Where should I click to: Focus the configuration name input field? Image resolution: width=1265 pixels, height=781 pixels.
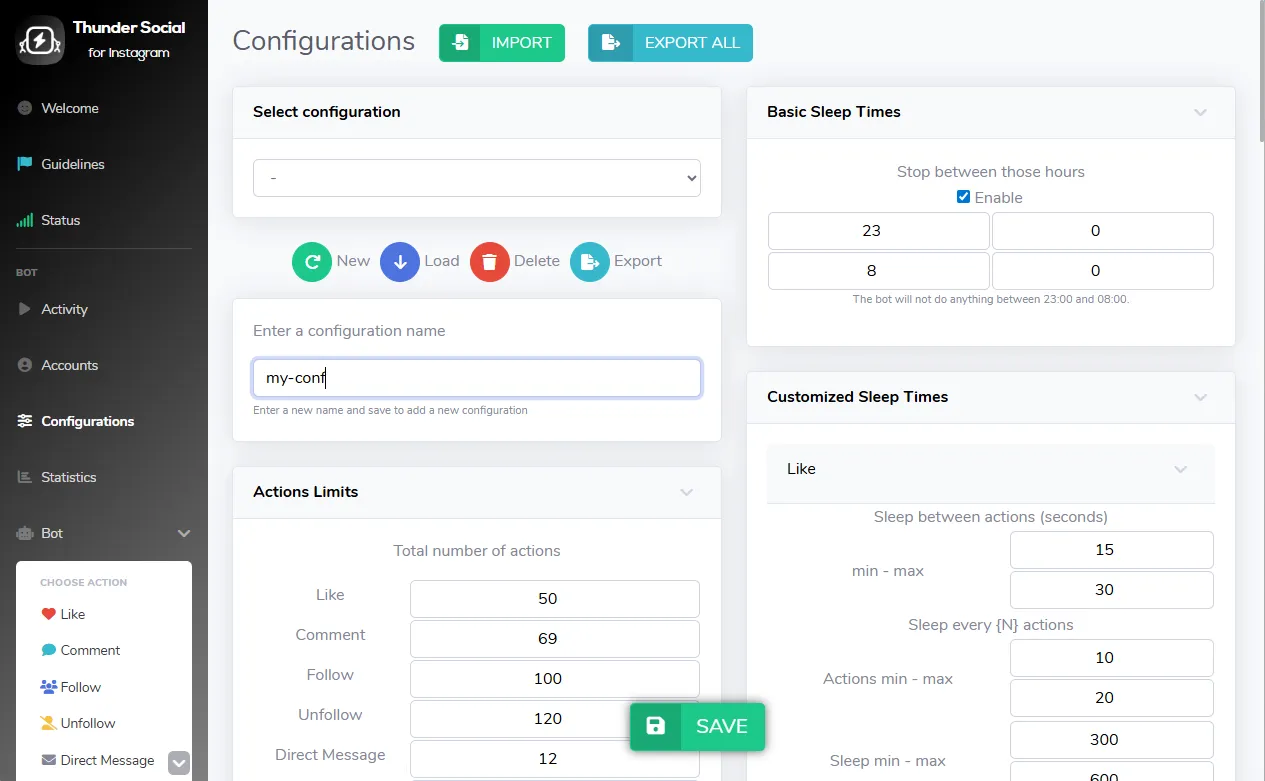[x=477, y=378]
